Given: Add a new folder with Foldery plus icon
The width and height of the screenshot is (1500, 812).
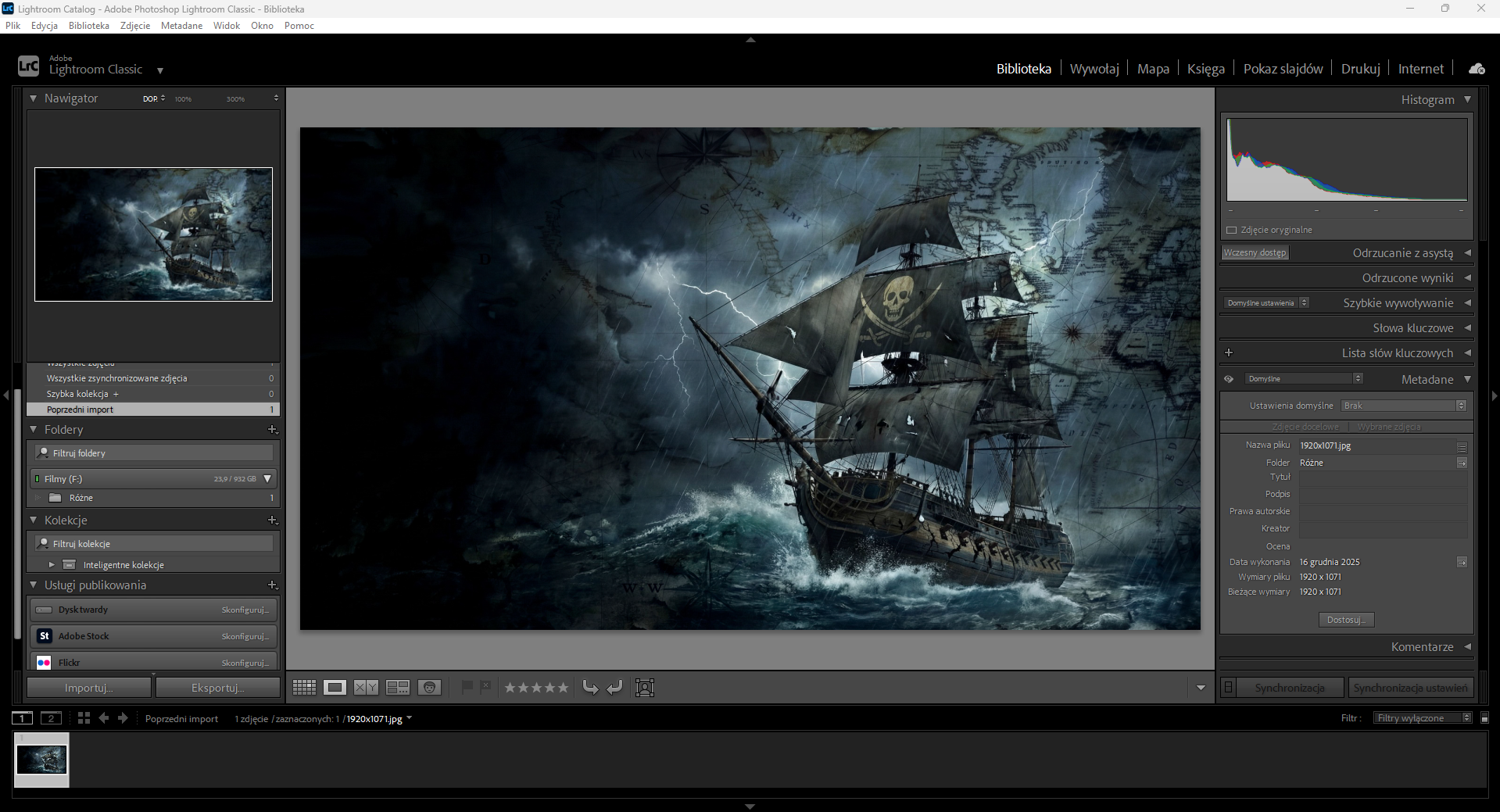Looking at the screenshot, I should tap(272, 430).
